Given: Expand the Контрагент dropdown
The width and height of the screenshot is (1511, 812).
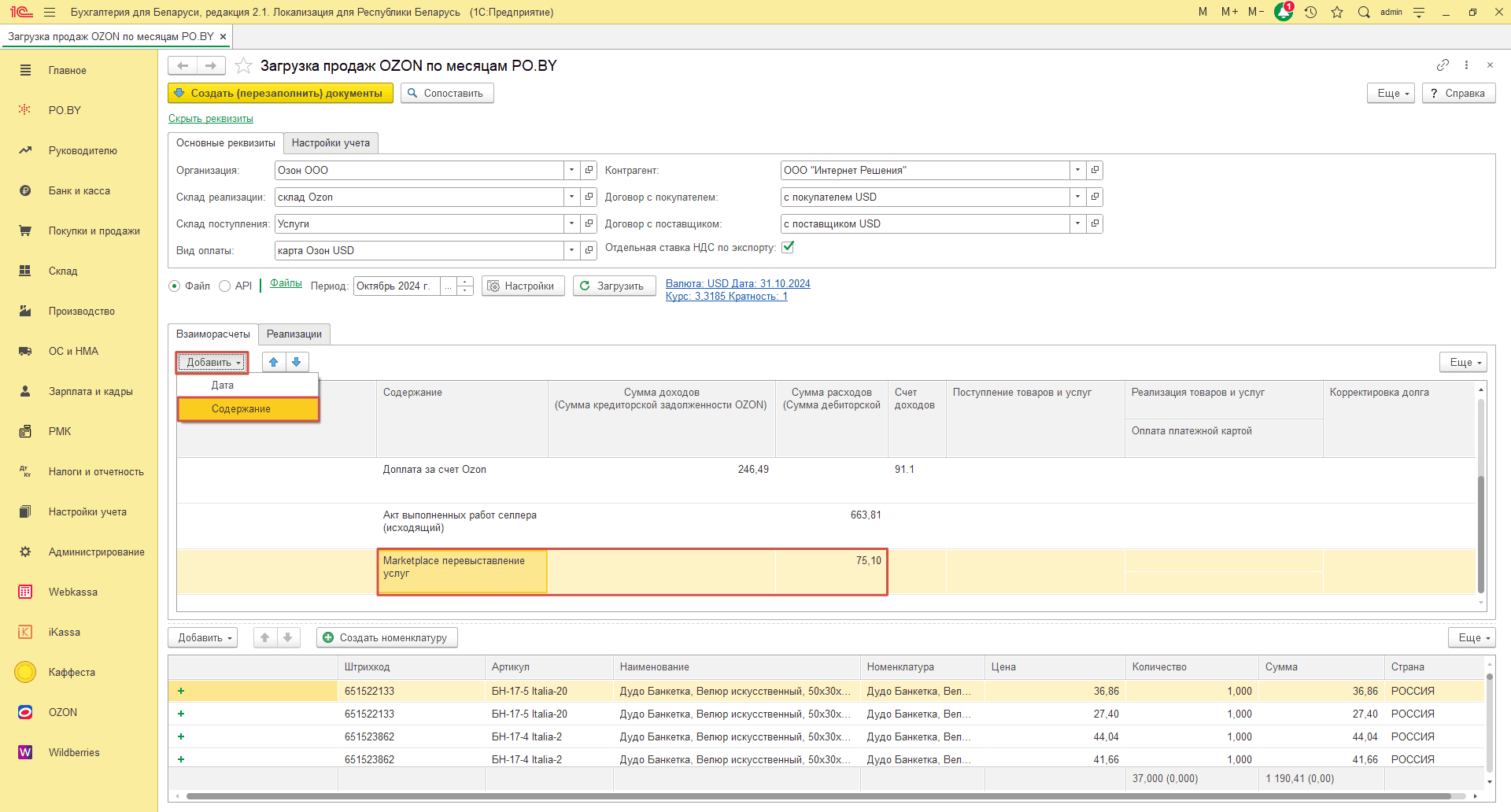Looking at the screenshot, I should click(x=1077, y=170).
